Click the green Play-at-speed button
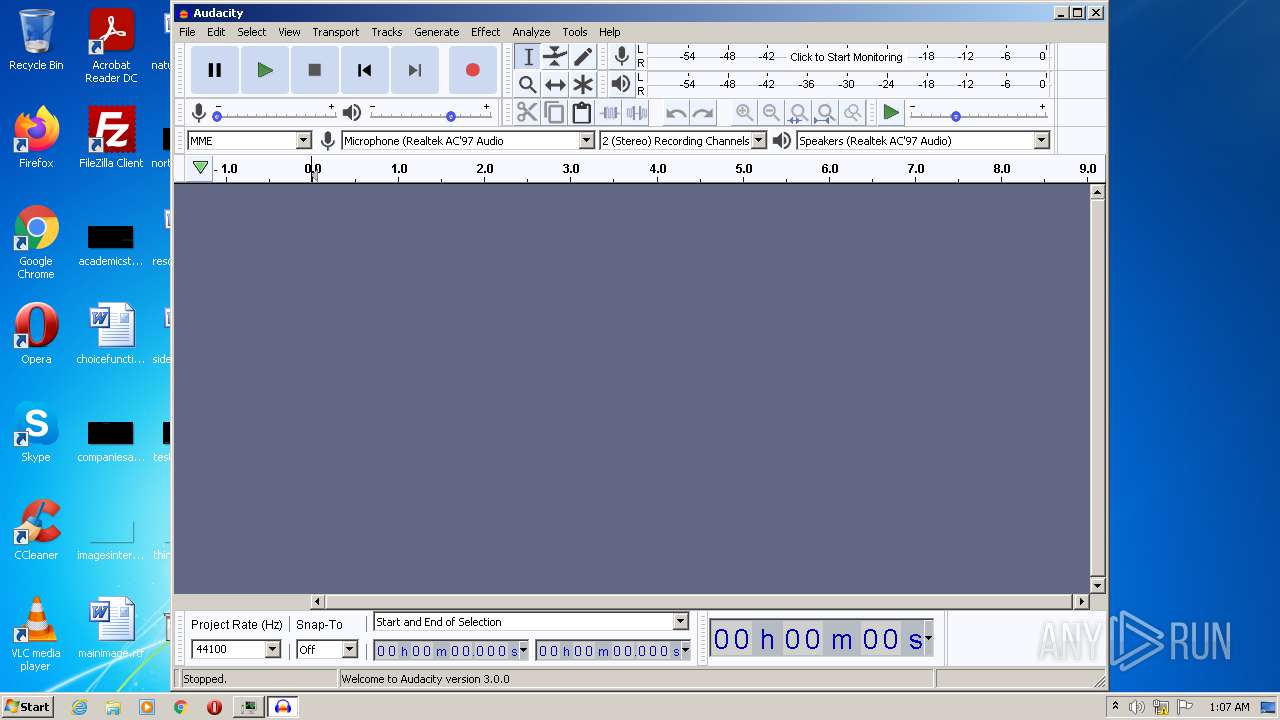 pyautogui.click(x=890, y=113)
